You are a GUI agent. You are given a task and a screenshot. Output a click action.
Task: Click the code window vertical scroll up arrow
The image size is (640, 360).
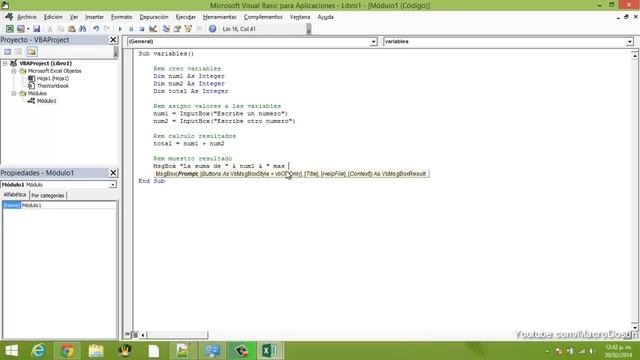pos(635,55)
